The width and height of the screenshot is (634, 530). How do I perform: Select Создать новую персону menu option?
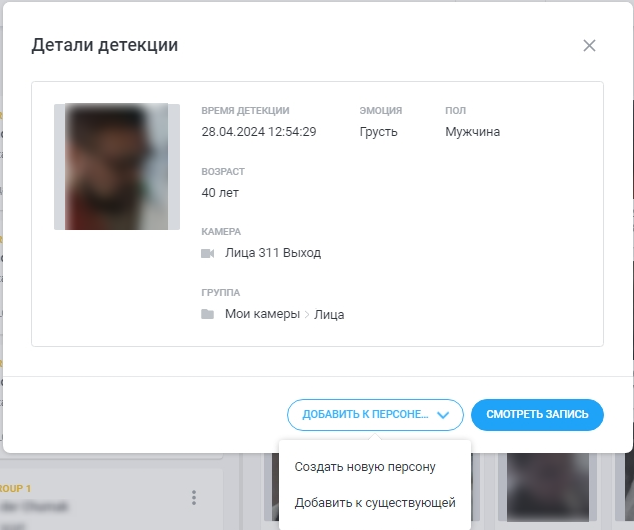[365, 467]
